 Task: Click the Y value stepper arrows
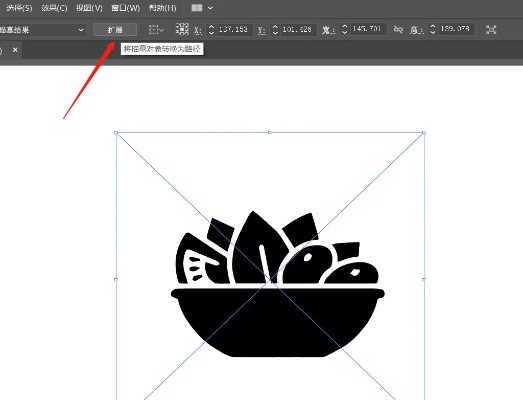275,30
